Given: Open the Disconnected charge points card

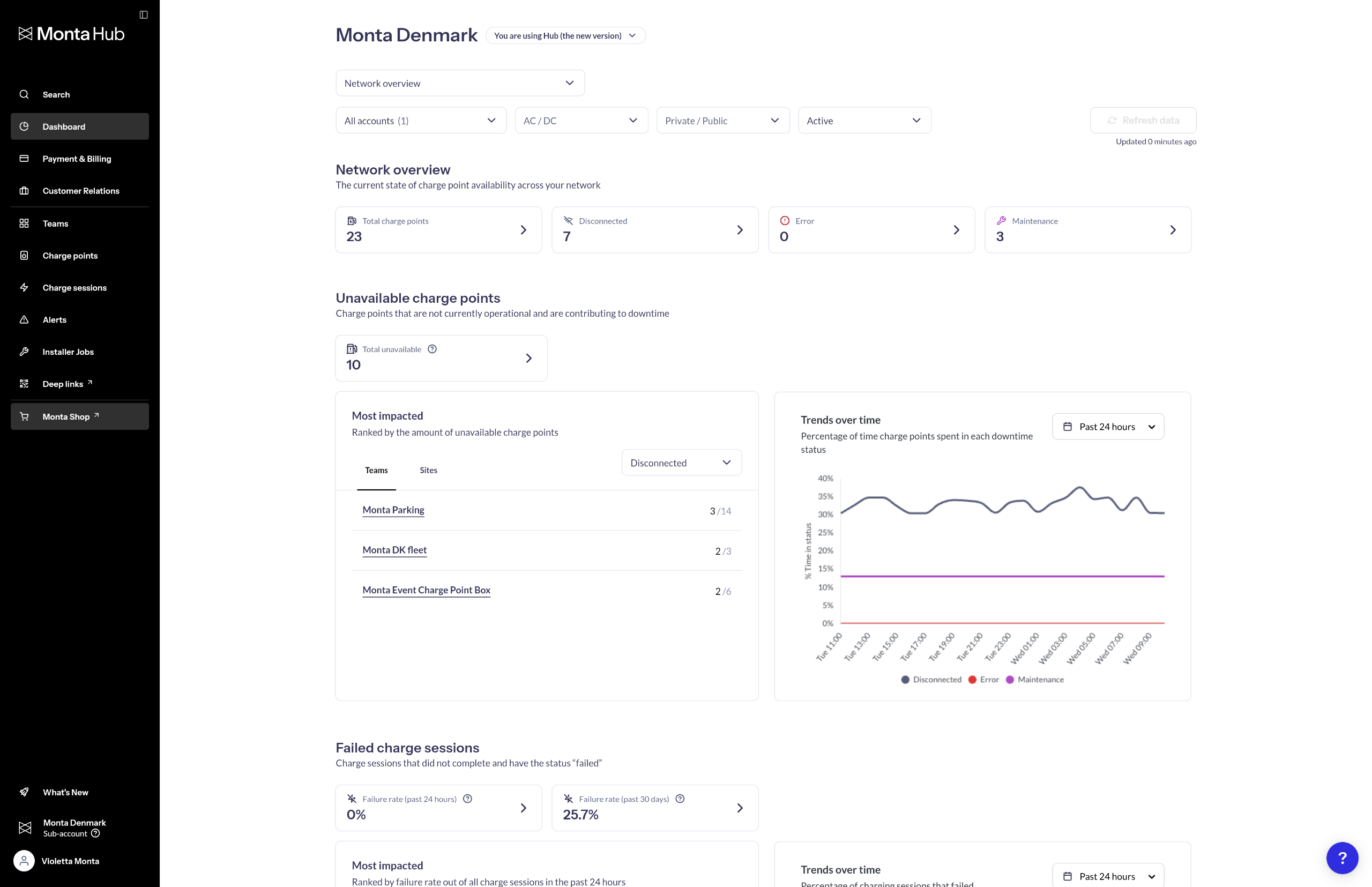Looking at the screenshot, I should click(x=654, y=230).
